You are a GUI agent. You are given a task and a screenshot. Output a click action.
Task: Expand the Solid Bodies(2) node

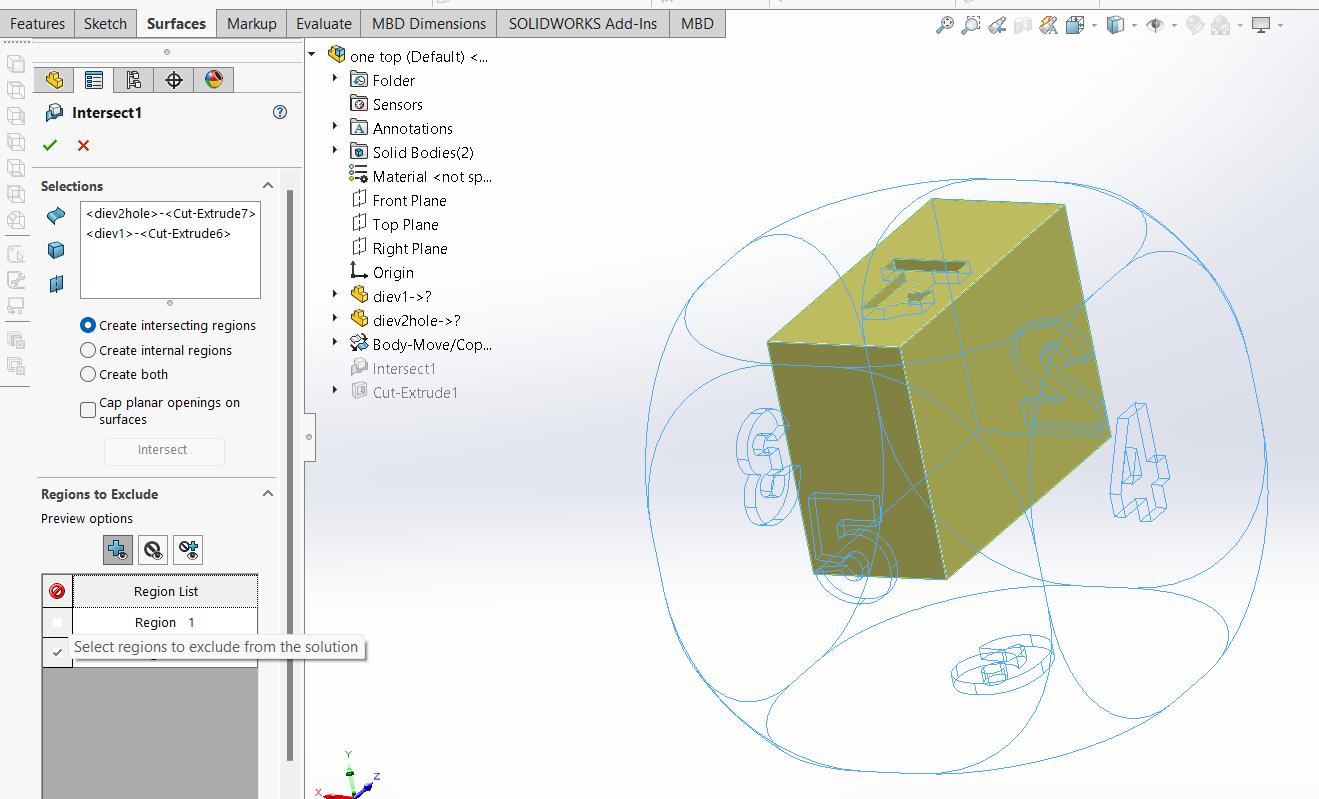pyautogui.click(x=335, y=151)
